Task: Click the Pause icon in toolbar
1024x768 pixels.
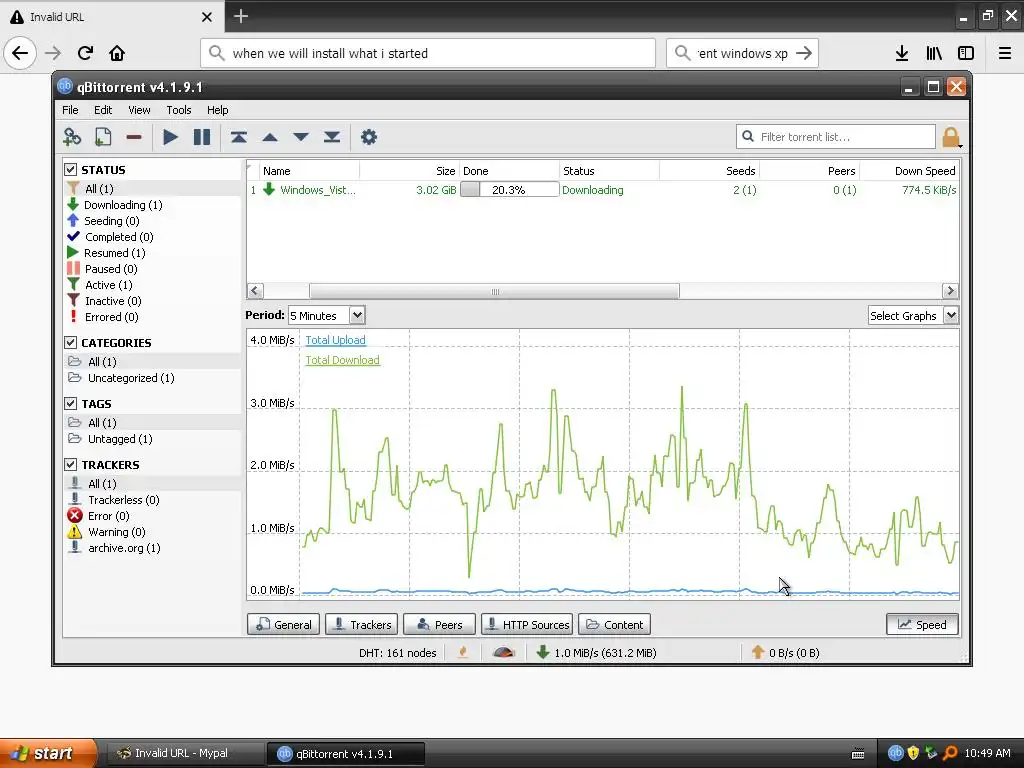Action: (x=202, y=137)
